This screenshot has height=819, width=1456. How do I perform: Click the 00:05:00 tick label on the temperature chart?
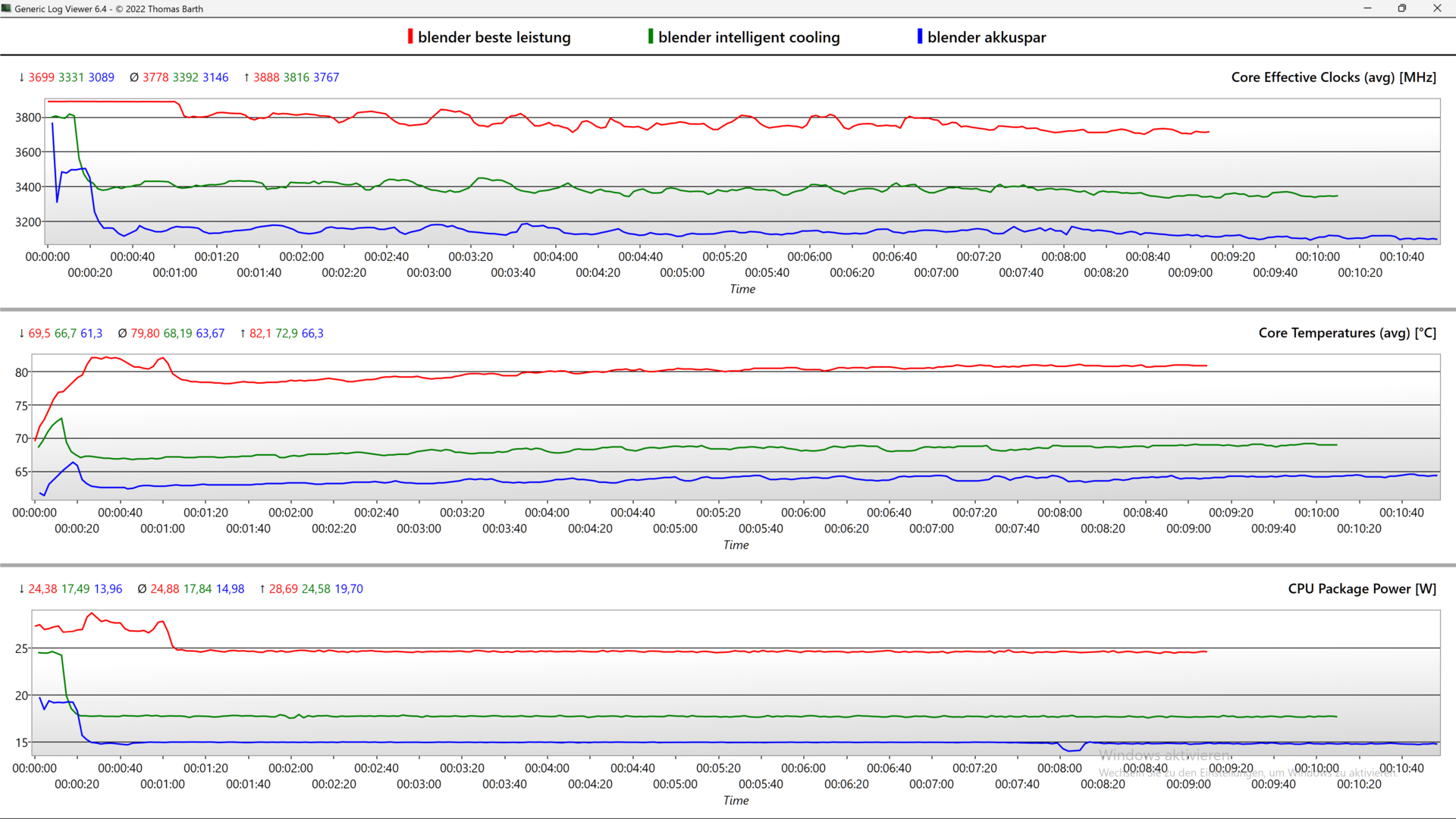click(x=675, y=529)
